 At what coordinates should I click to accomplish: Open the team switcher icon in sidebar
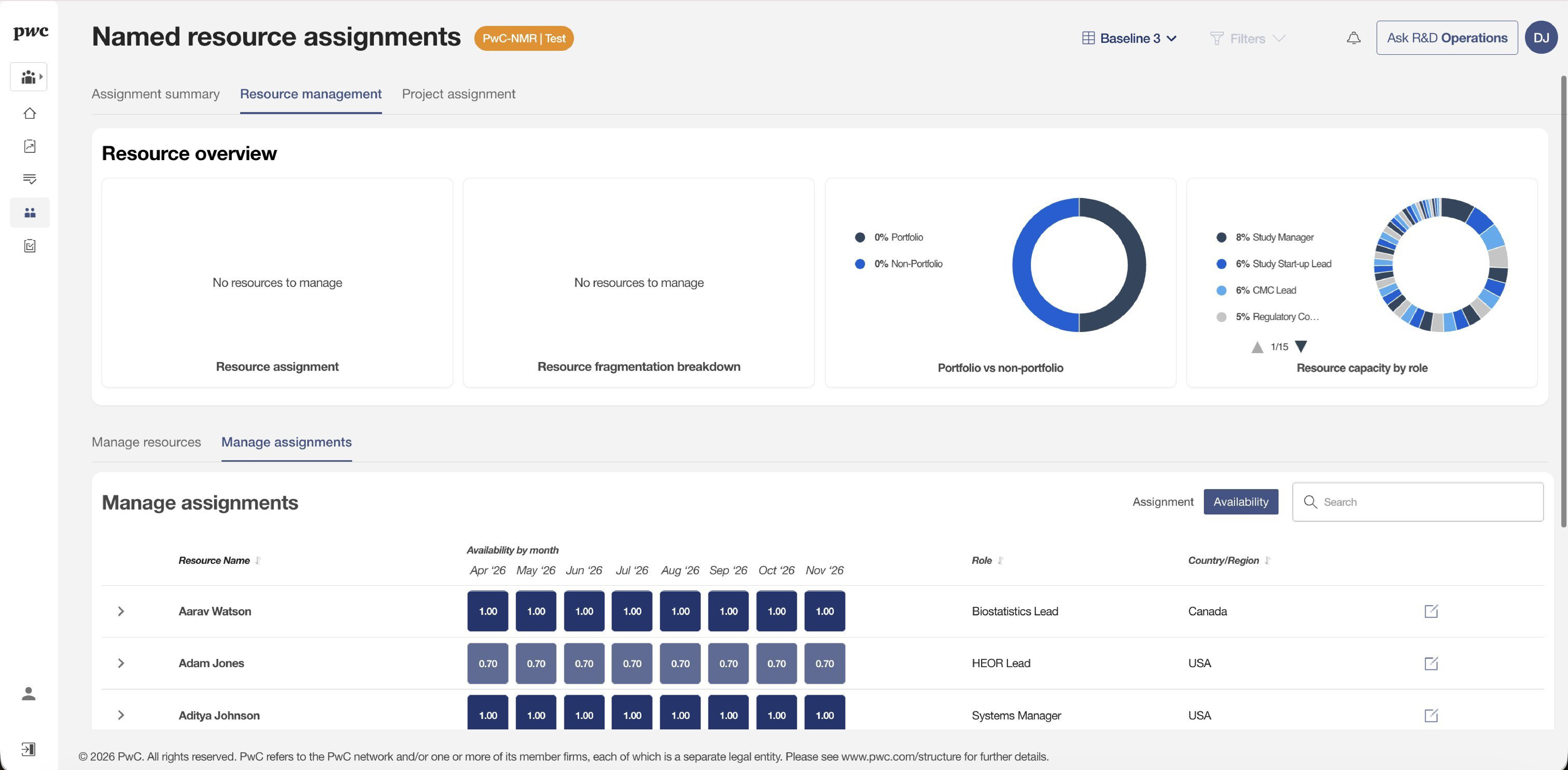29,77
